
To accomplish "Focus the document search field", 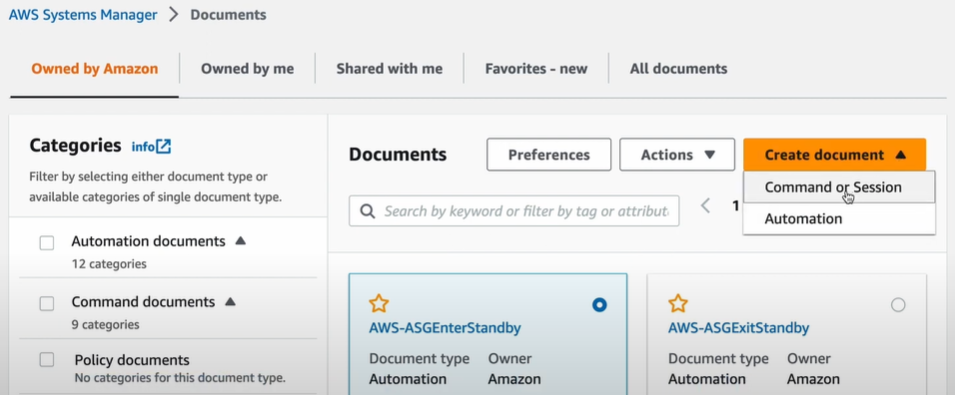I will coord(514,211).
